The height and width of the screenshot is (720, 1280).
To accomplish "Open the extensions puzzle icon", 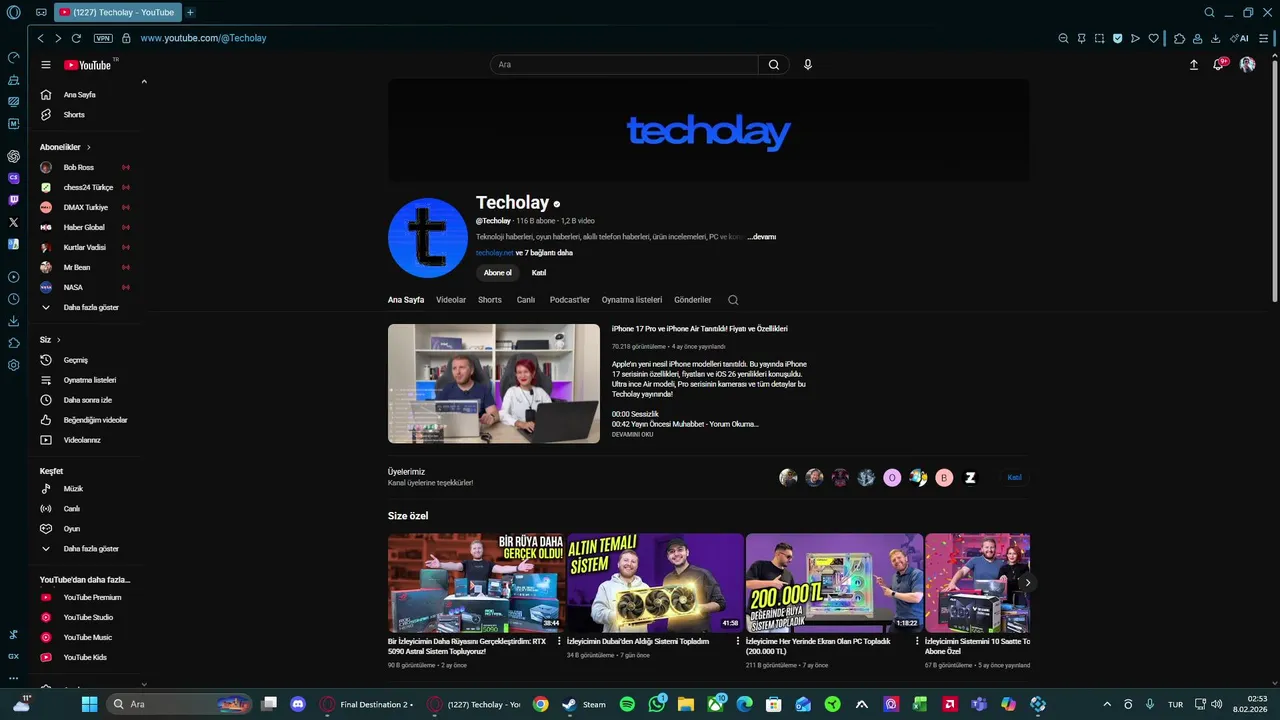I will pos(1180,38).
